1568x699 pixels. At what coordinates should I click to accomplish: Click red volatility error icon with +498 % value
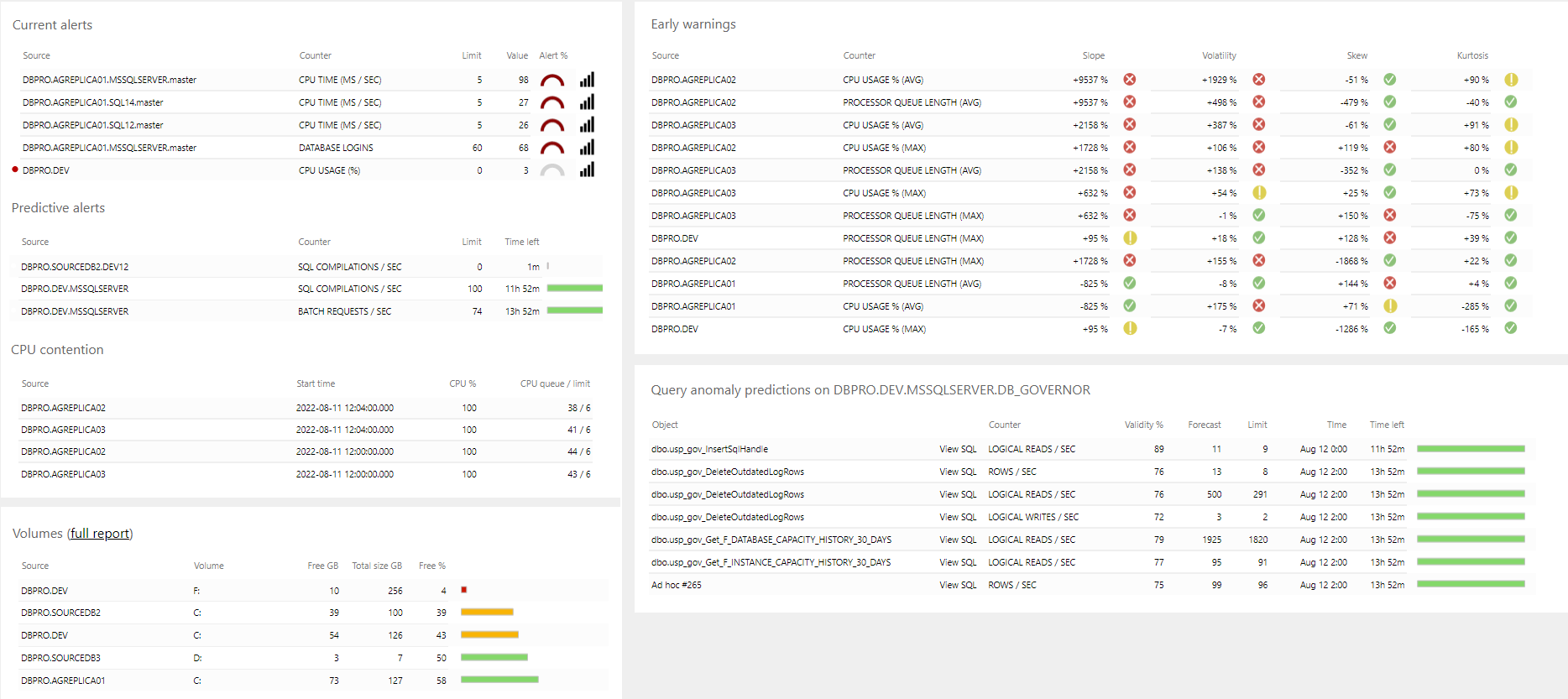click(x=1259, y=102)
